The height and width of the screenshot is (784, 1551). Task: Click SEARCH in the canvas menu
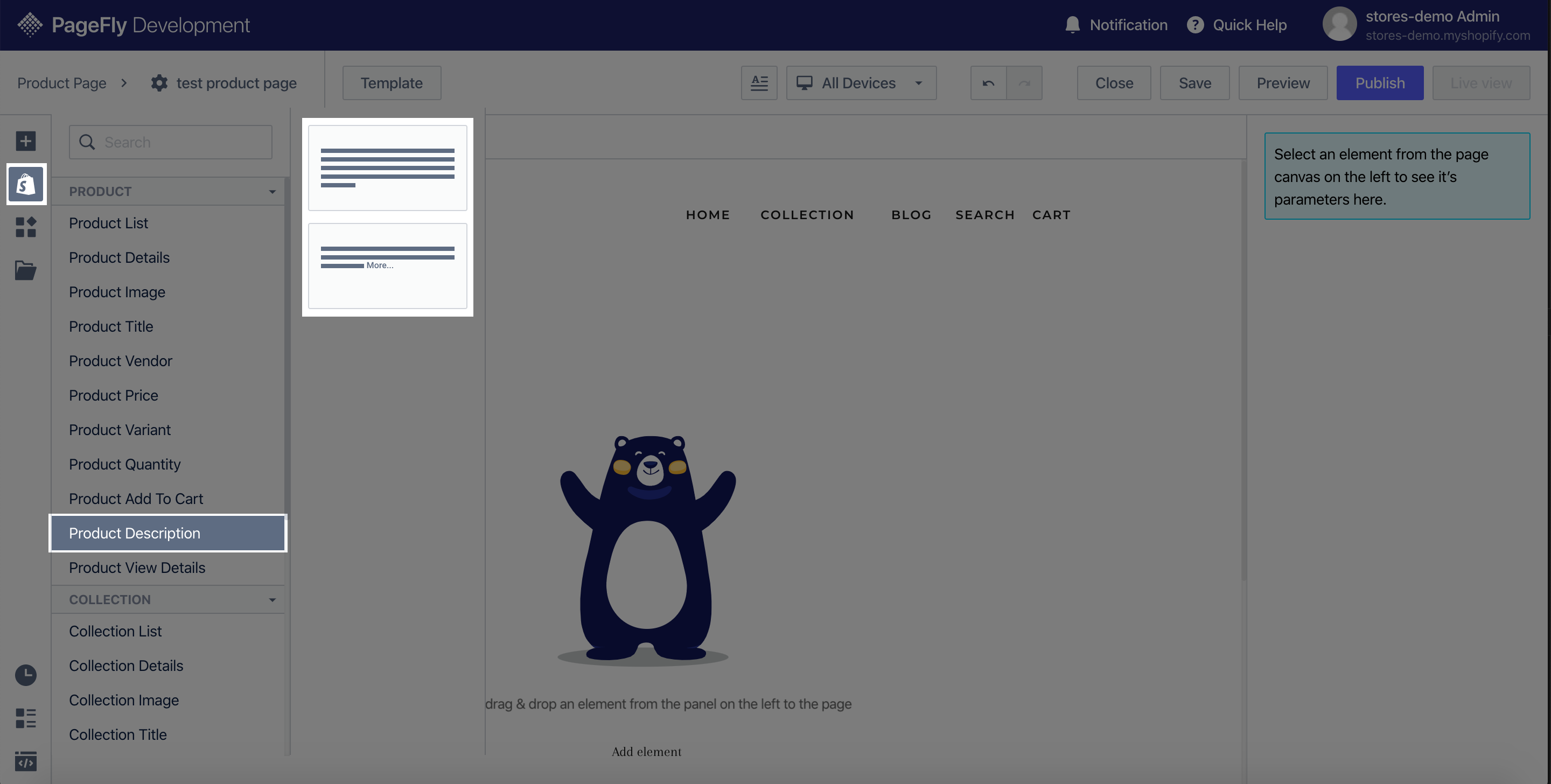(x=985, y=215)
